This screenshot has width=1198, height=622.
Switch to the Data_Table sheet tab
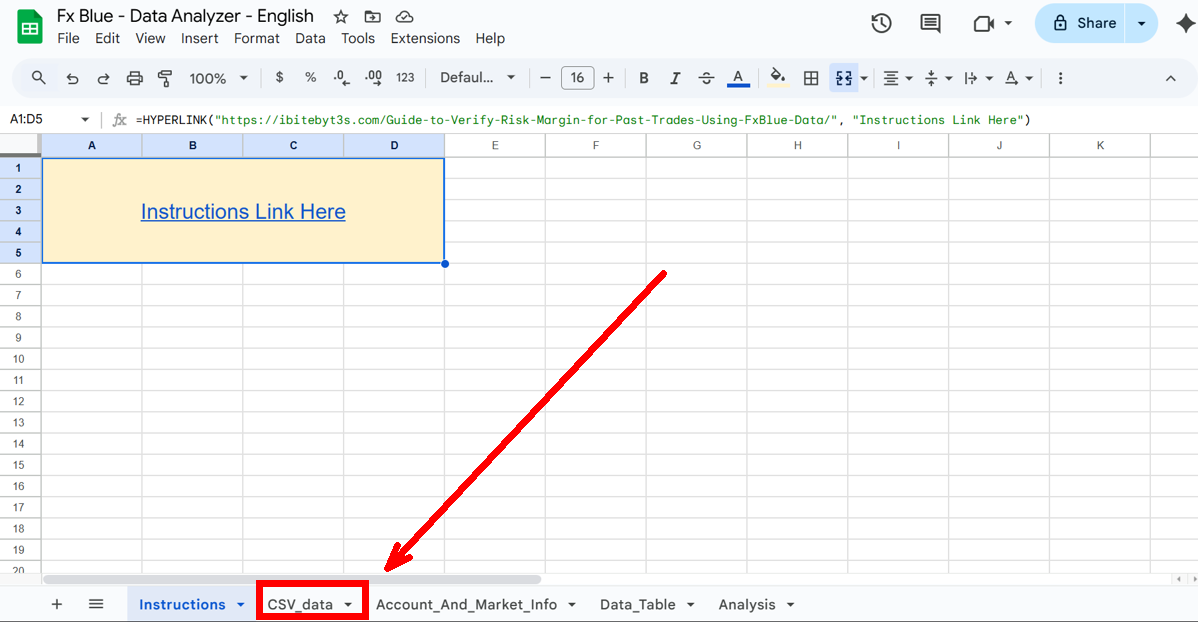[637, 604]
